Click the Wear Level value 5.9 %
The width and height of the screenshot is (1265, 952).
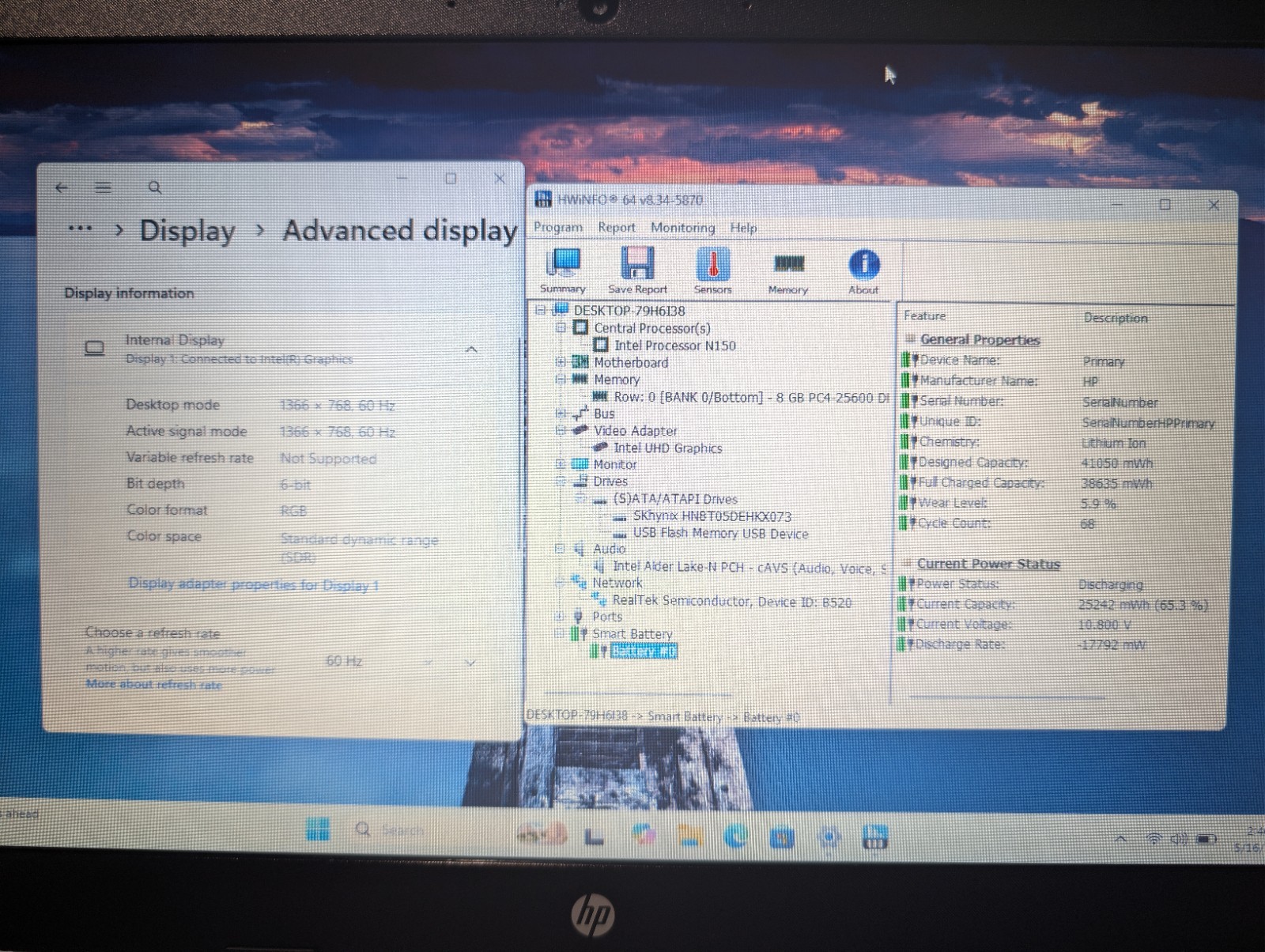[1098, 504]
